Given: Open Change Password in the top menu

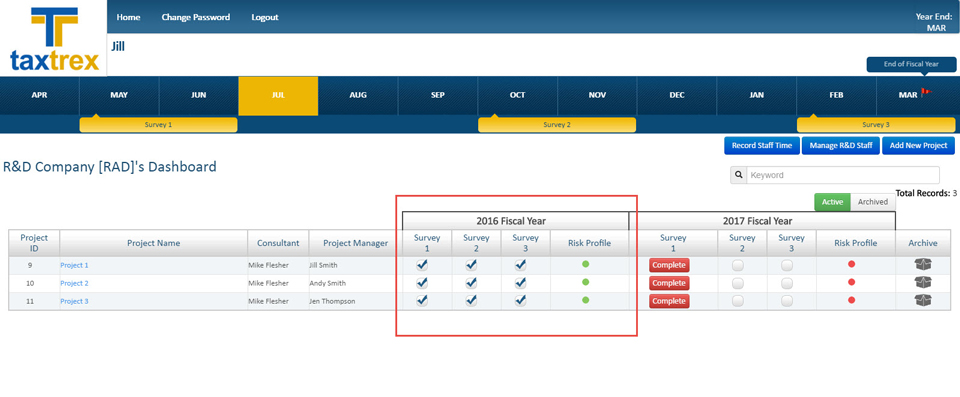Looking at the screenshot, I should coord(196,17).
